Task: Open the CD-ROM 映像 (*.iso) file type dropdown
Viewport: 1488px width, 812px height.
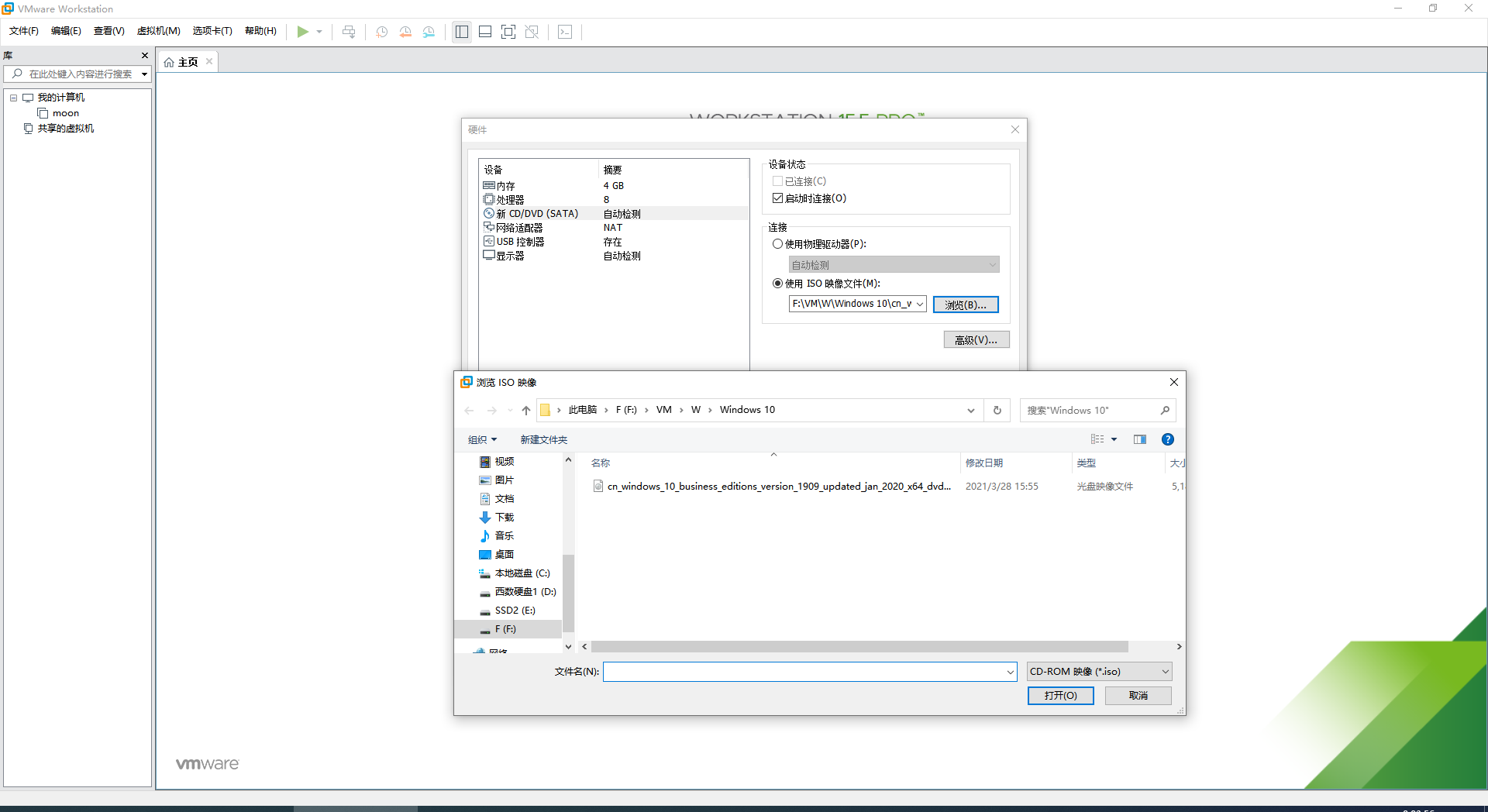Action: coord(1099,672)
